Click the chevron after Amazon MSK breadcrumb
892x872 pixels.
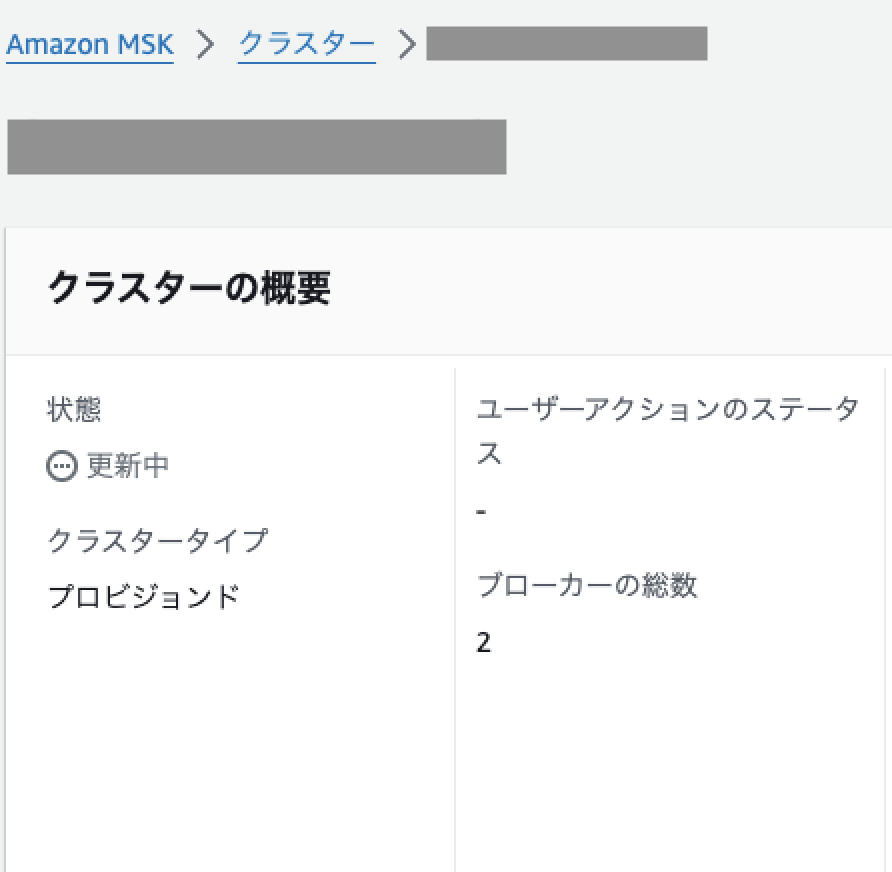(206, 45)
